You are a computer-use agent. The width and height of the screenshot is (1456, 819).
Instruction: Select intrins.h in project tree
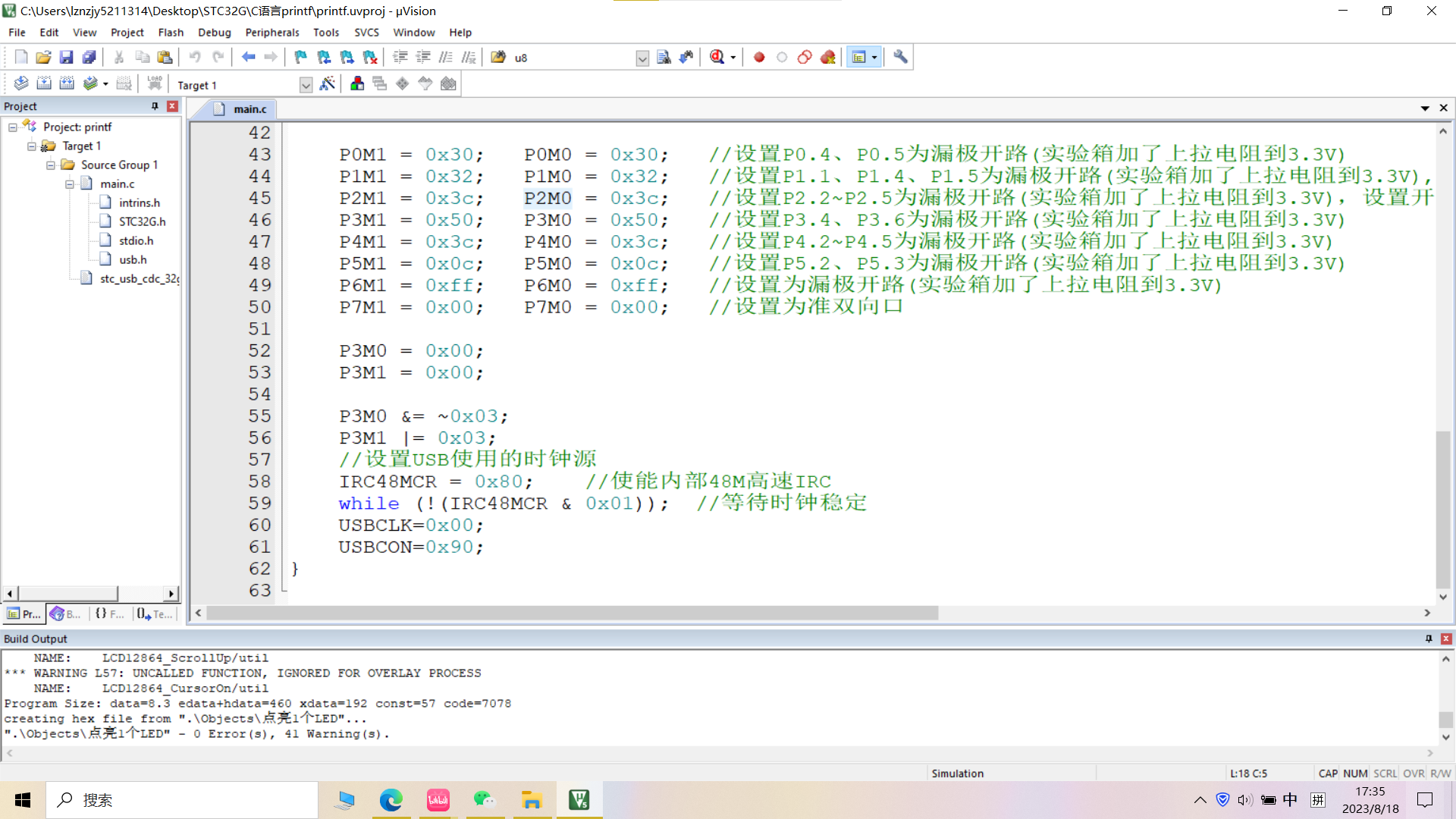tap(140, 202)
